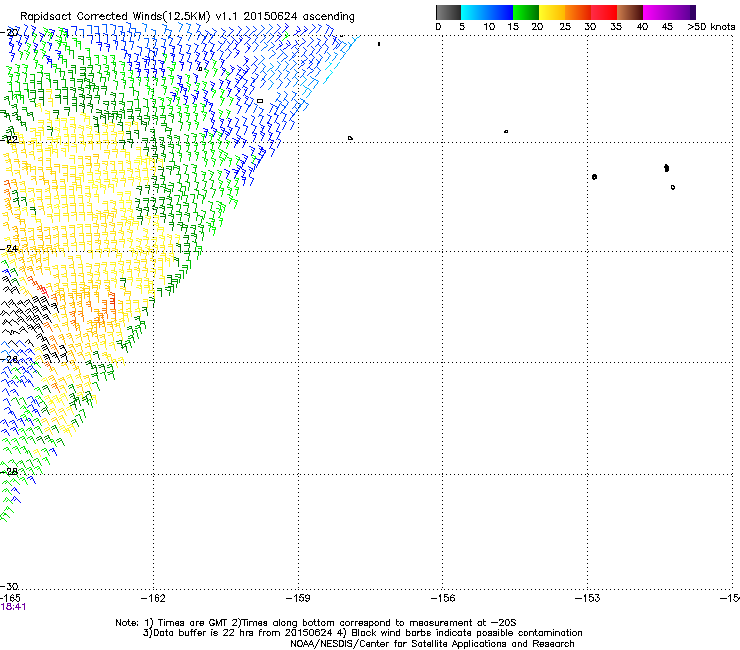
Task: Click the -24 latitude axis label
Action: click(x=9, y=249)
